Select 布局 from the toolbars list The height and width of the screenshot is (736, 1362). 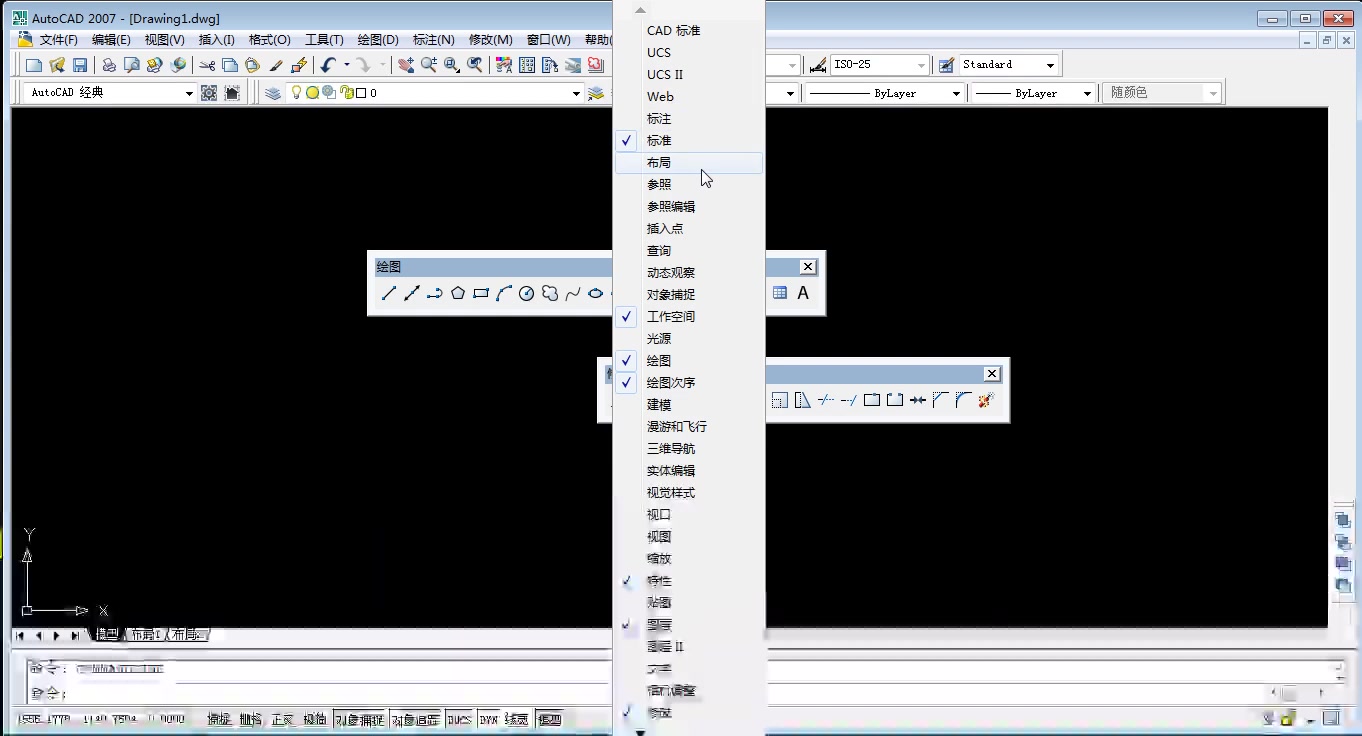[x=658, y=161]
